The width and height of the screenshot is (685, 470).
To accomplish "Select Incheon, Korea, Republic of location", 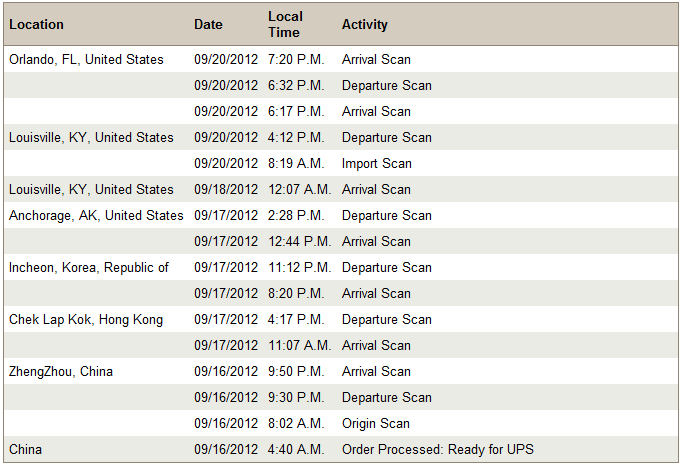I will (89, 267).
